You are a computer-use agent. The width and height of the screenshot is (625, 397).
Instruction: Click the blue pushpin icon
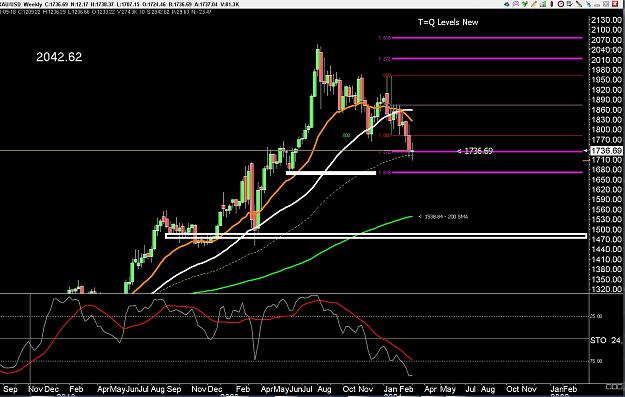pyautogui.click(x=589, y=4)
